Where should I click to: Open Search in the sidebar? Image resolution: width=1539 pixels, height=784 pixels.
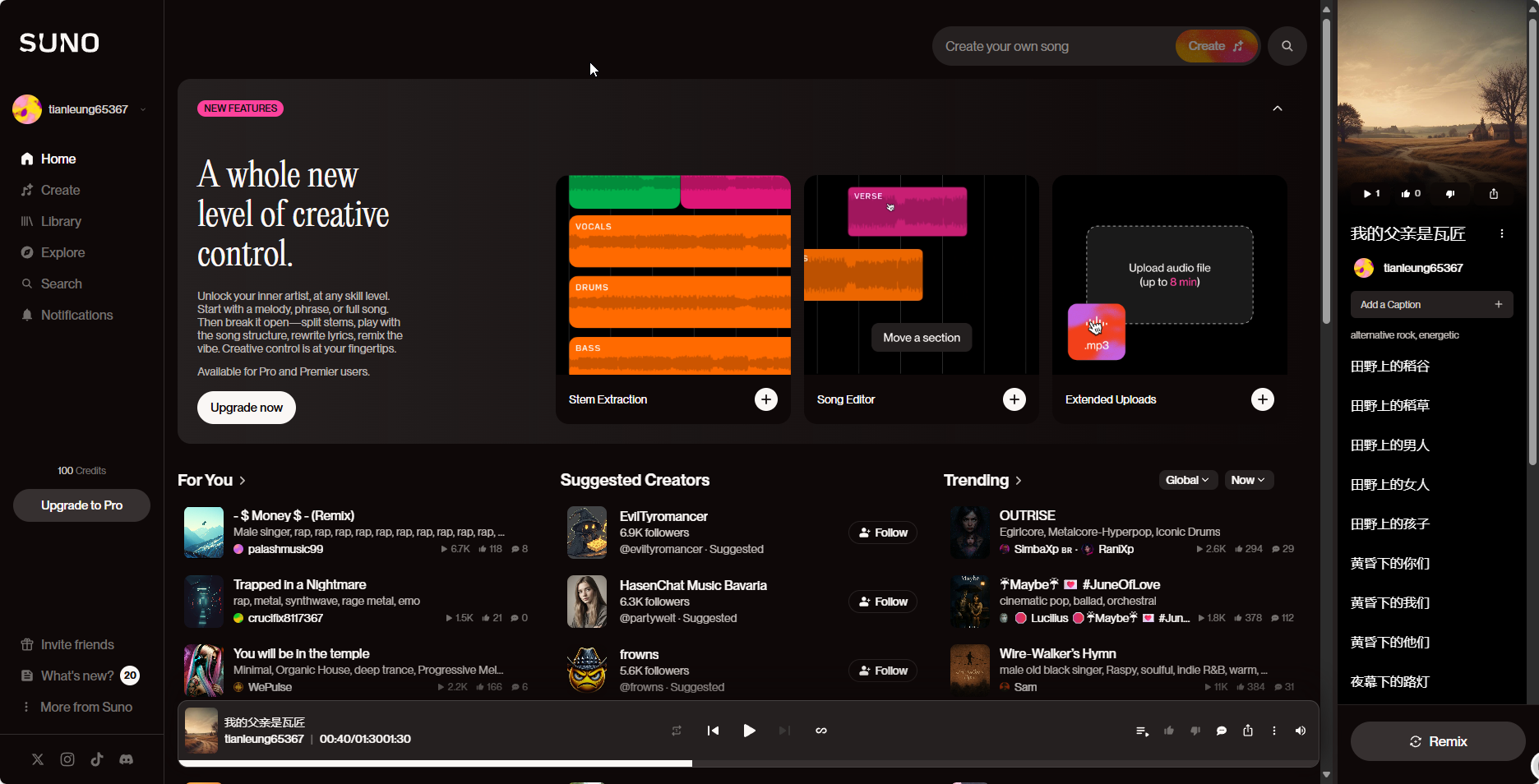[51, 284]
